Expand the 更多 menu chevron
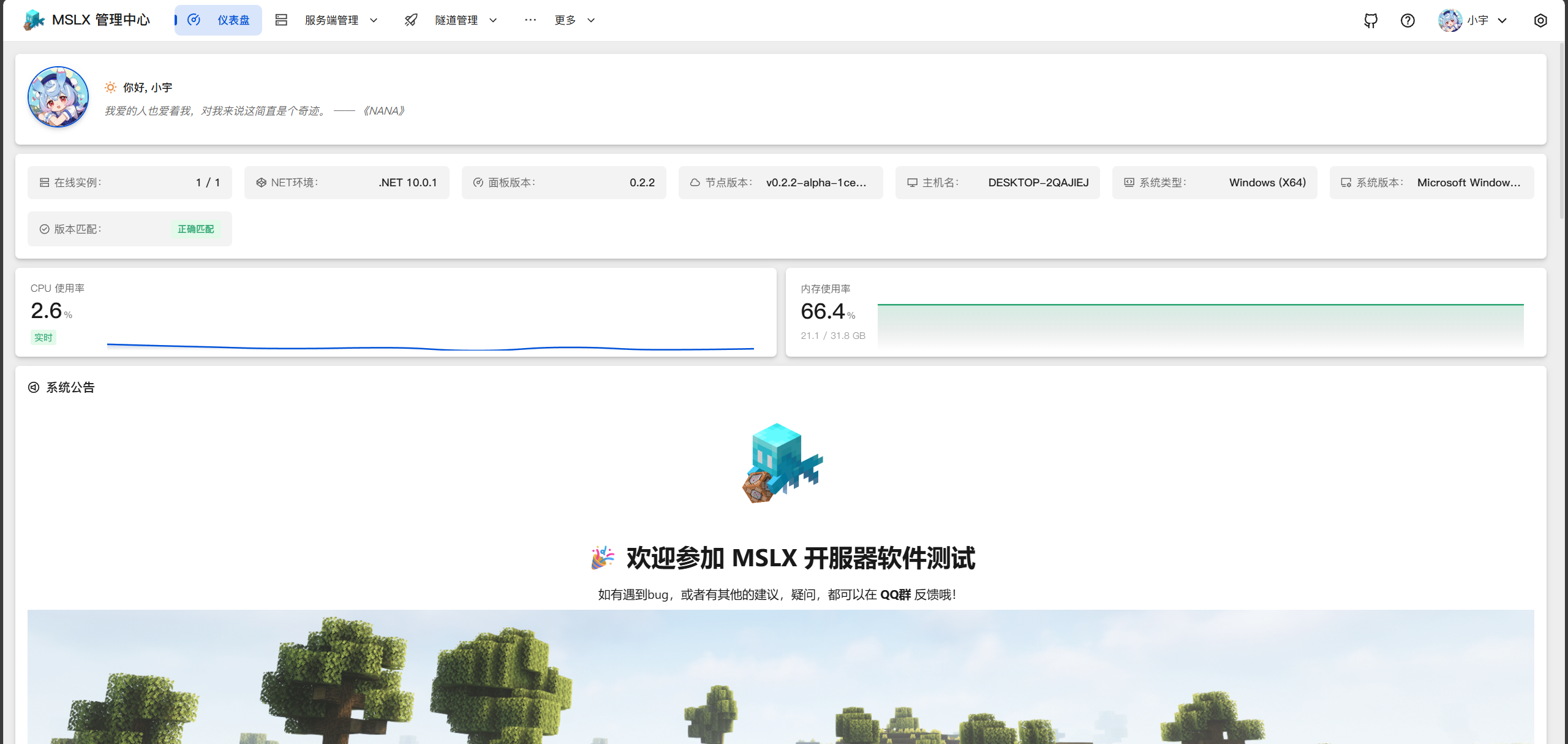The width and height of the screenshot is (1568, 744). pyautogui.click(x=591, y=20)
